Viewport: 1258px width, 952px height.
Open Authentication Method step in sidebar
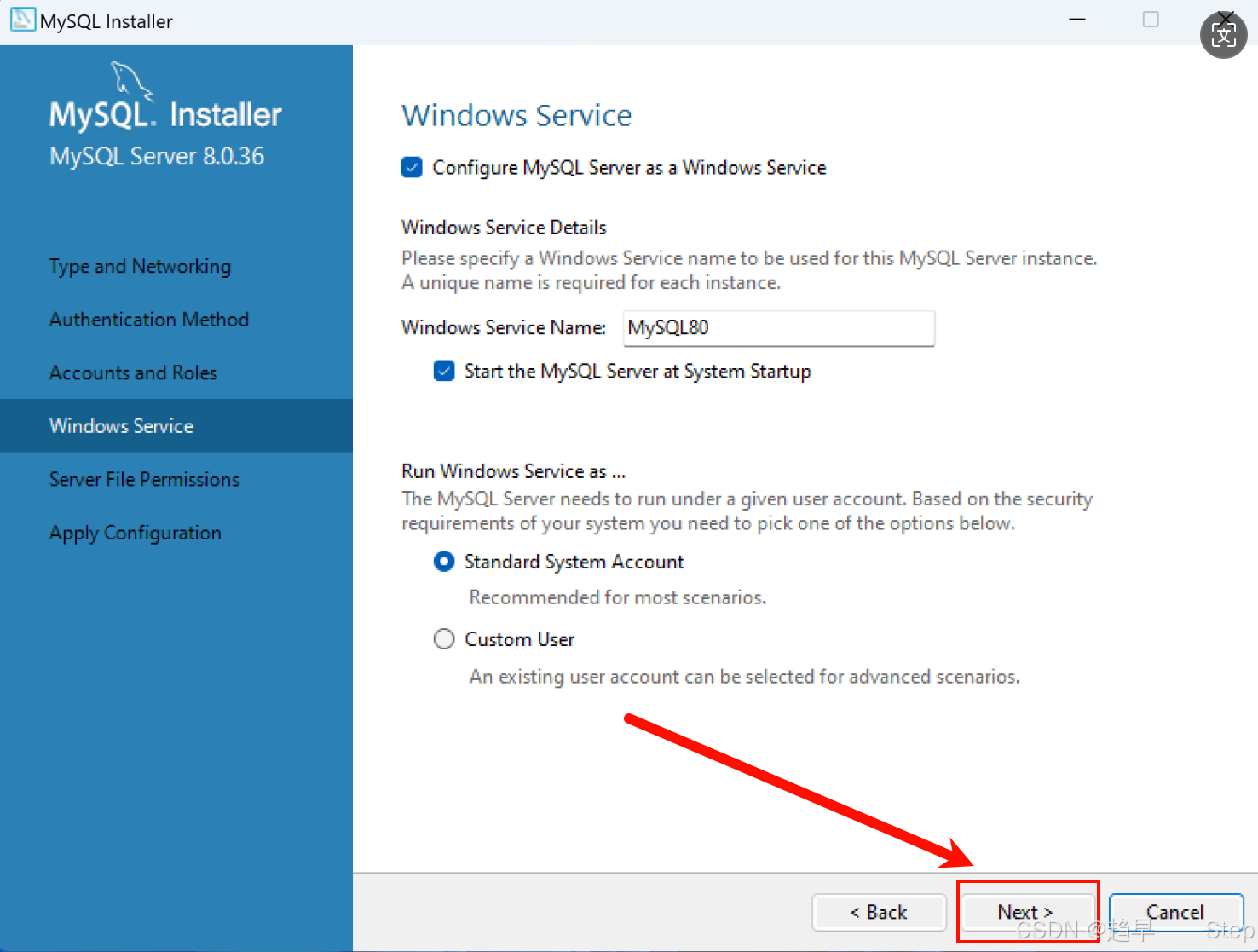149,320
